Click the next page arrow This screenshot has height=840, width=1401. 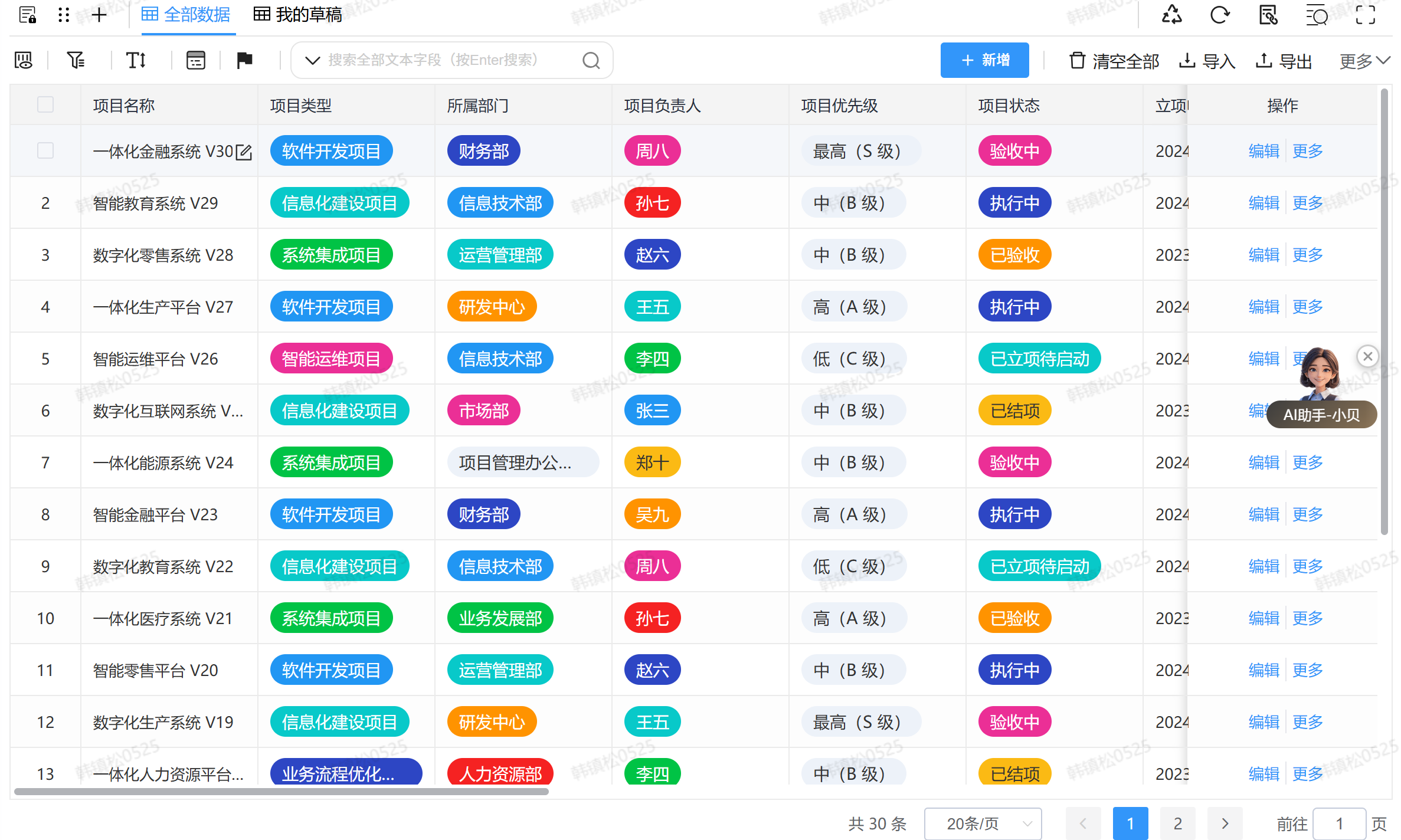pos(1225,823)
